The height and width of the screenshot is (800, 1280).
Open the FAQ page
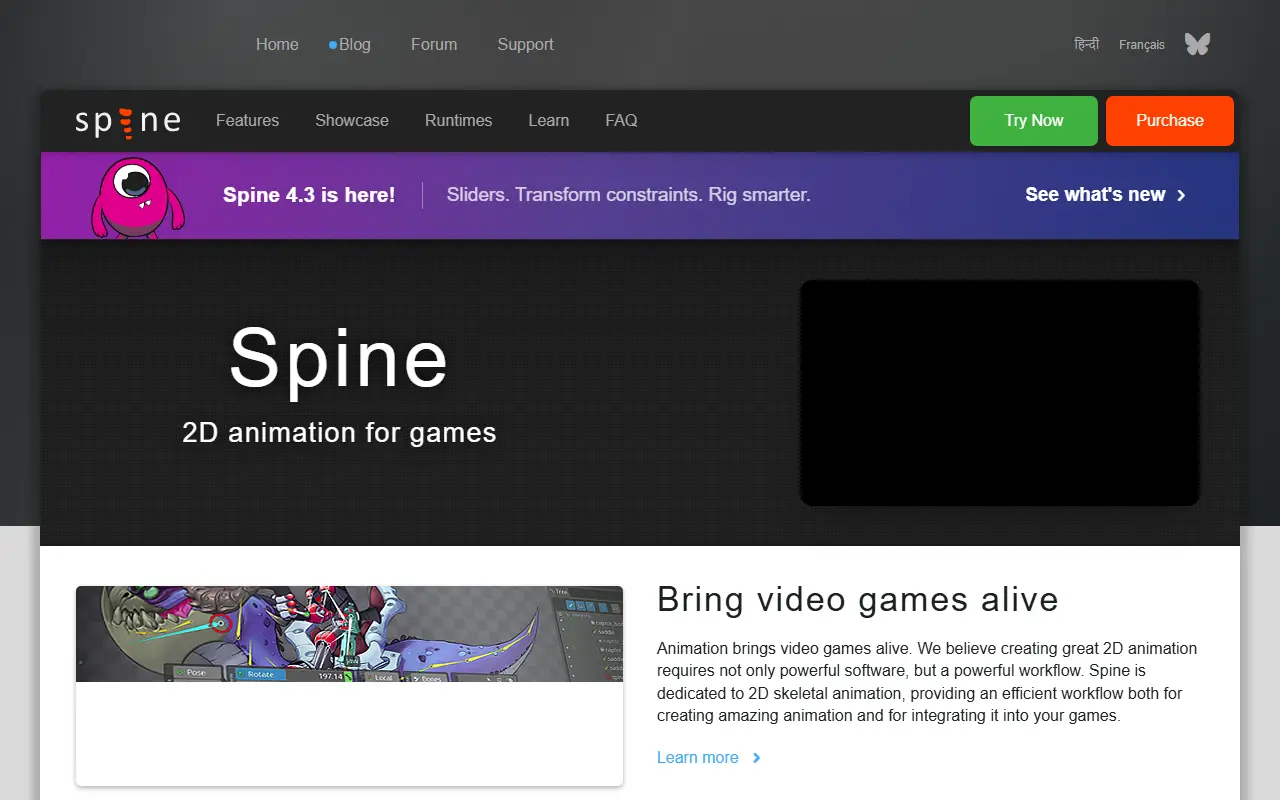click(x=621, y=120)
